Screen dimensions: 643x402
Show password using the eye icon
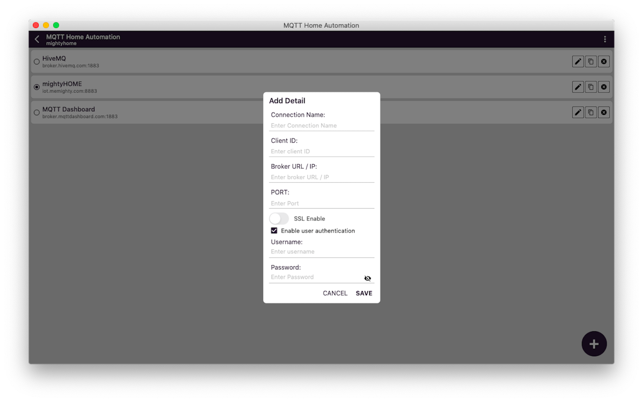(367, 278)
